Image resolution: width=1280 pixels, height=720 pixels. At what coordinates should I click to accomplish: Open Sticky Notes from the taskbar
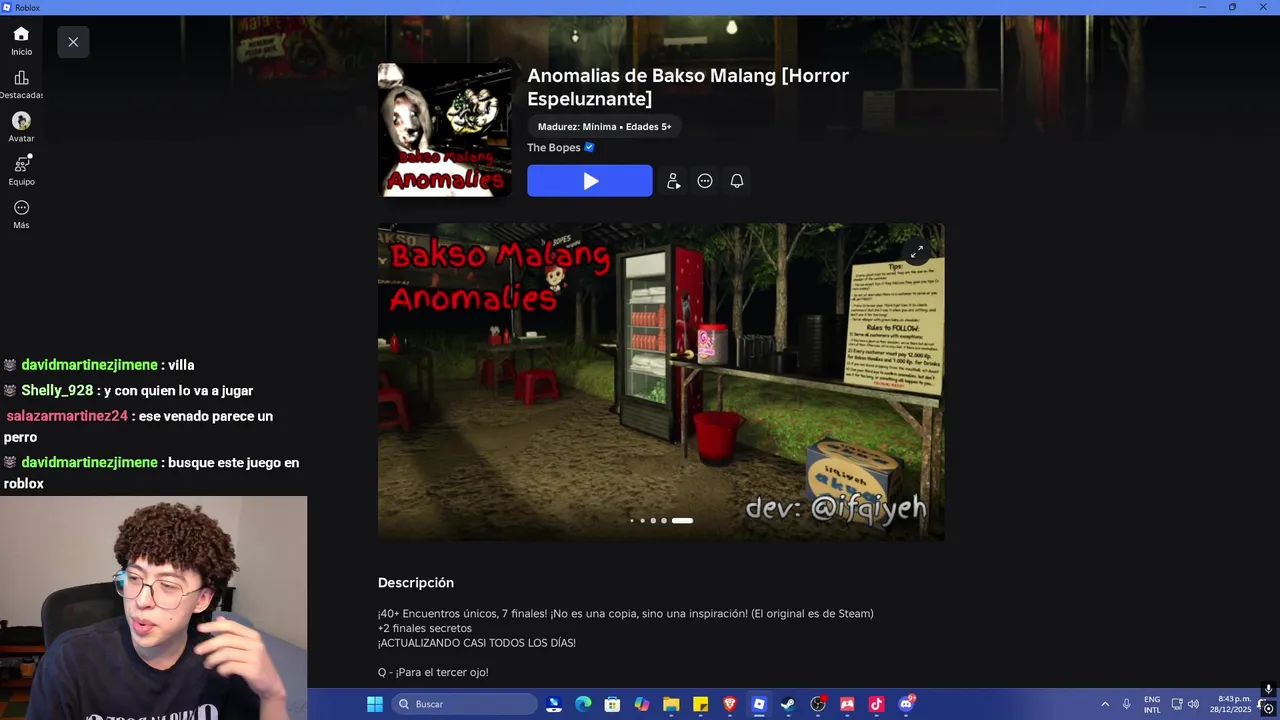700,704
